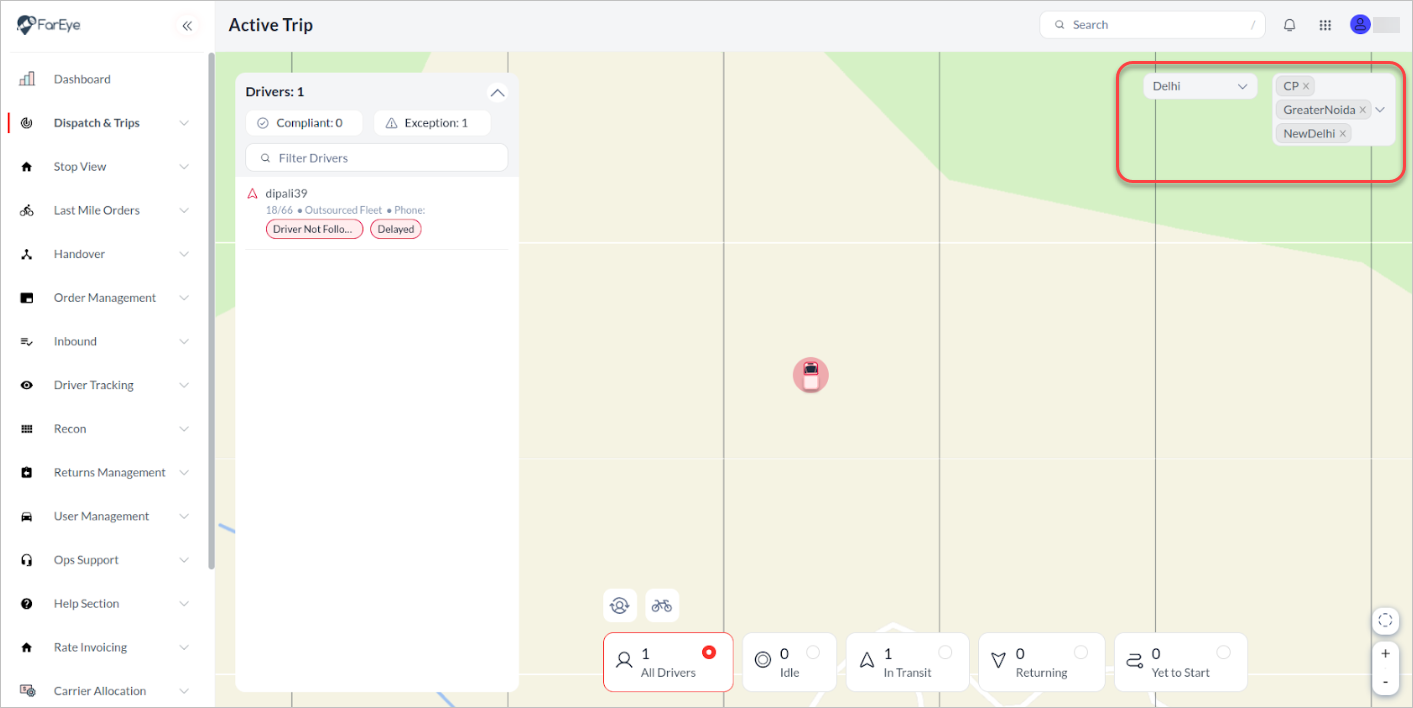Select the In Transit radio button
1413x708 pixels.
[x=945, y=652]
